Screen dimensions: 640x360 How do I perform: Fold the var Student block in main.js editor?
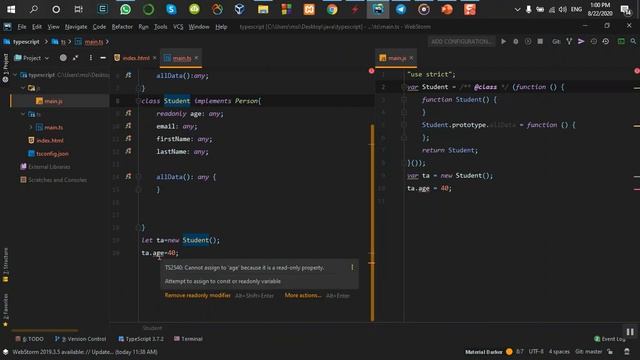[404, 87]
